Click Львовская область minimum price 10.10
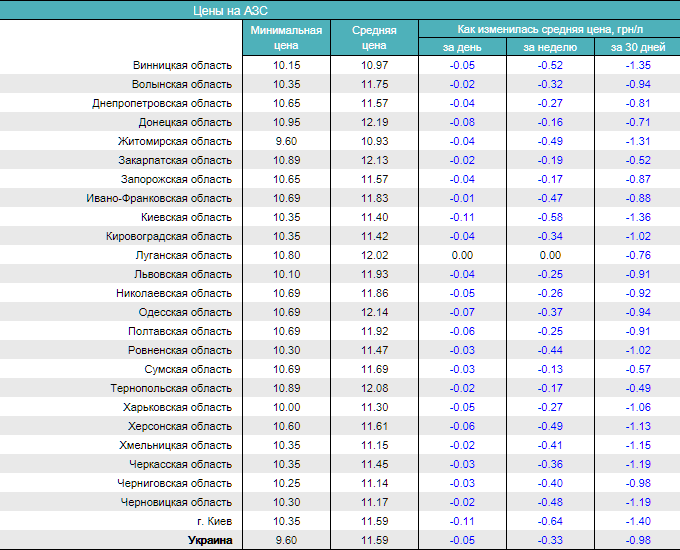The image size is (680, 550). click(286, 274)
